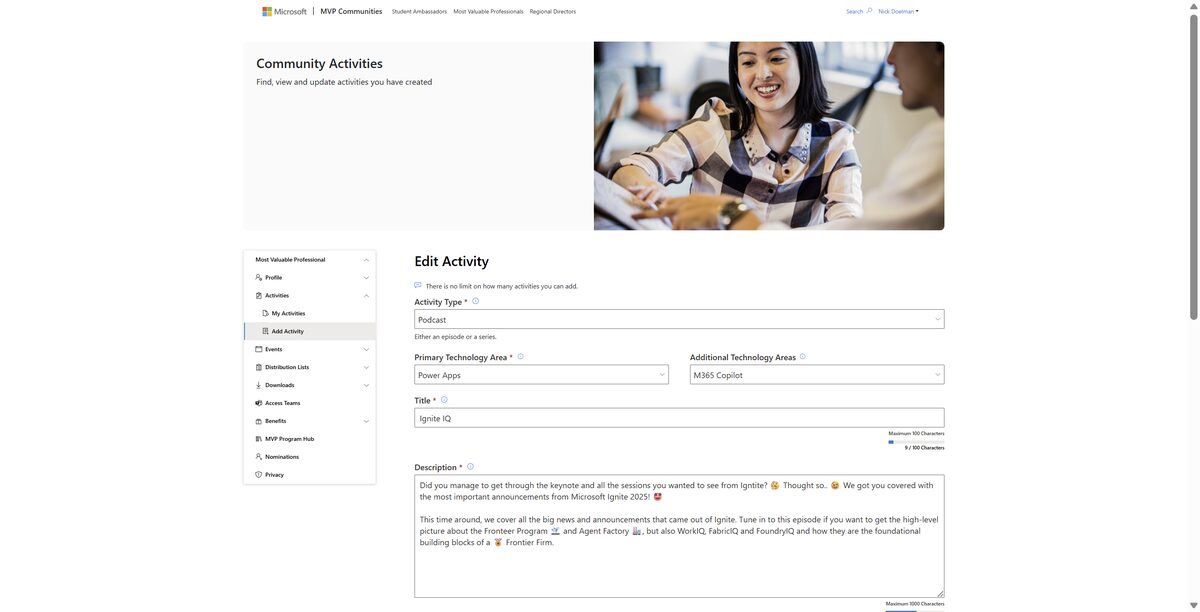Click the Microsoft logo in the header
Image resolution: width=1200 pixels, height=612 pixels.
click(284, 11)
